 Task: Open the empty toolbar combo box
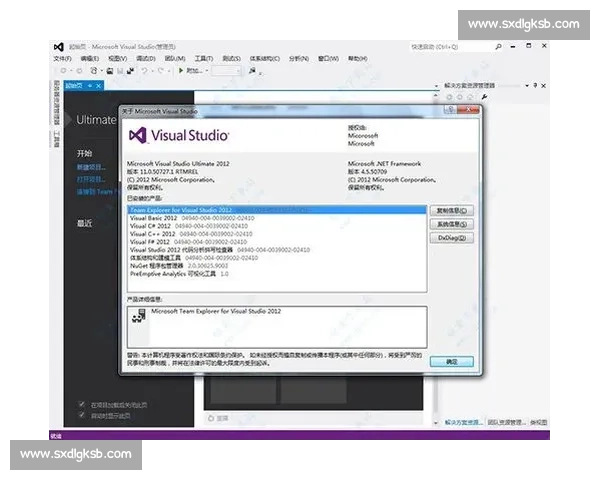227,71
